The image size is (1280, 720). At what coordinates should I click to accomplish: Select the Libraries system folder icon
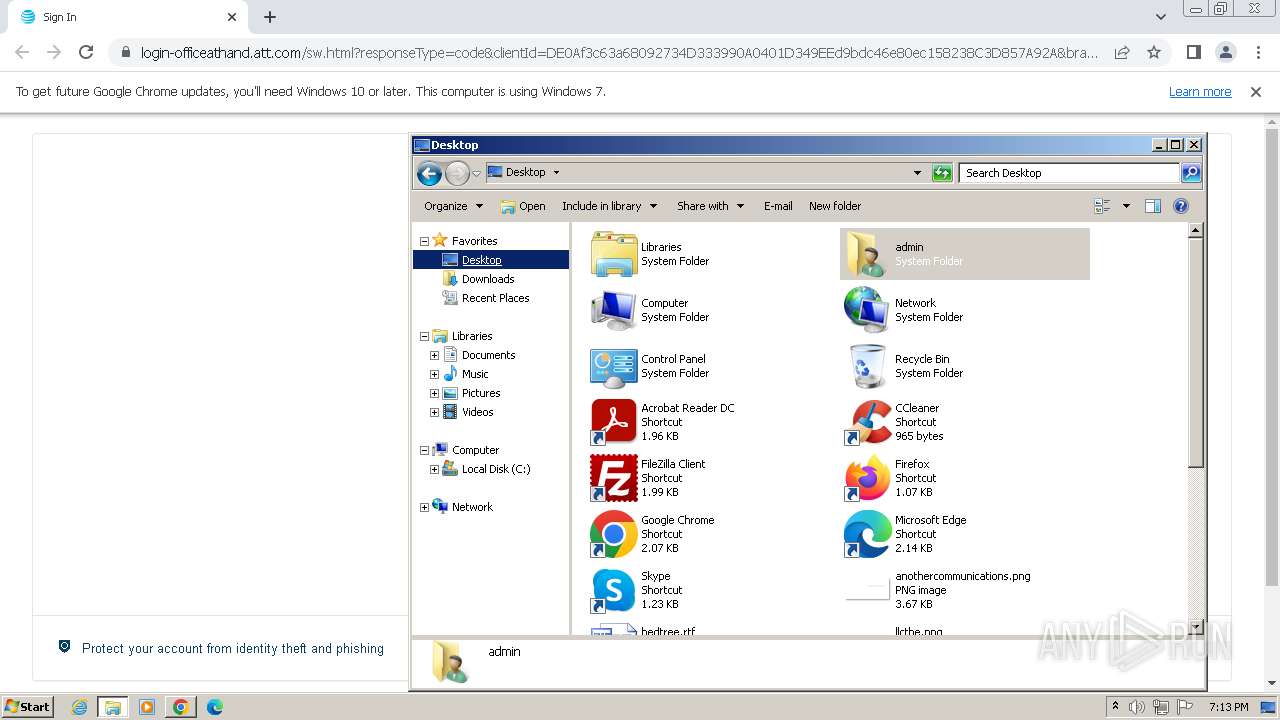[613, 254]
